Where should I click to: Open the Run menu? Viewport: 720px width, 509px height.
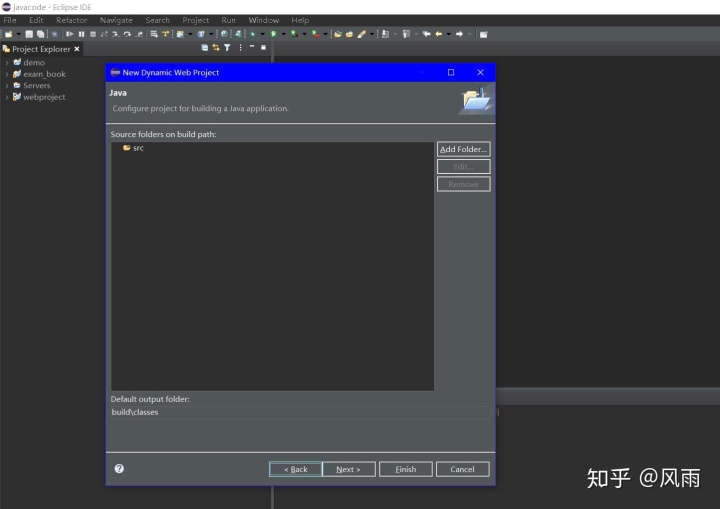228,20
